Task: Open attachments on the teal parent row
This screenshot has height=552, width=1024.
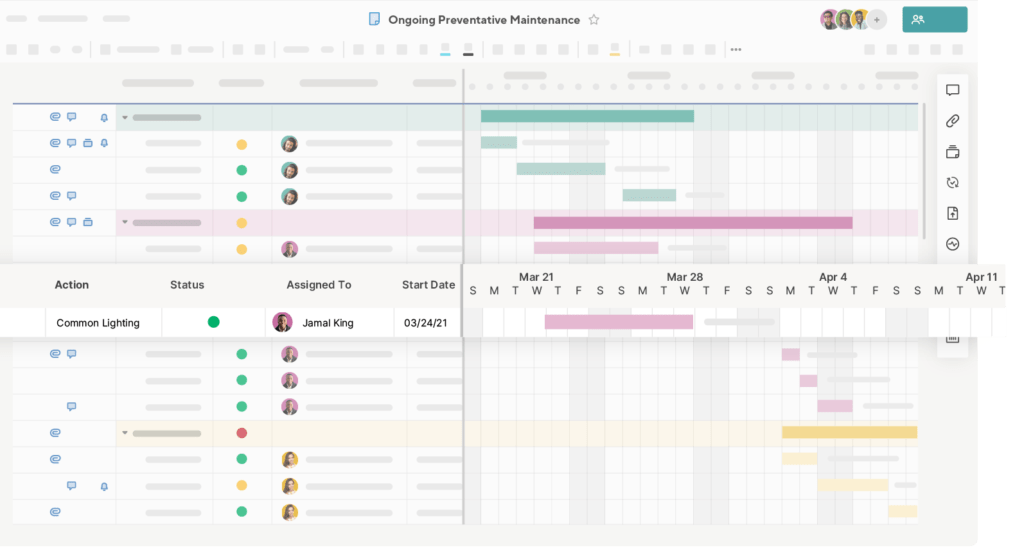Action: 55,117
